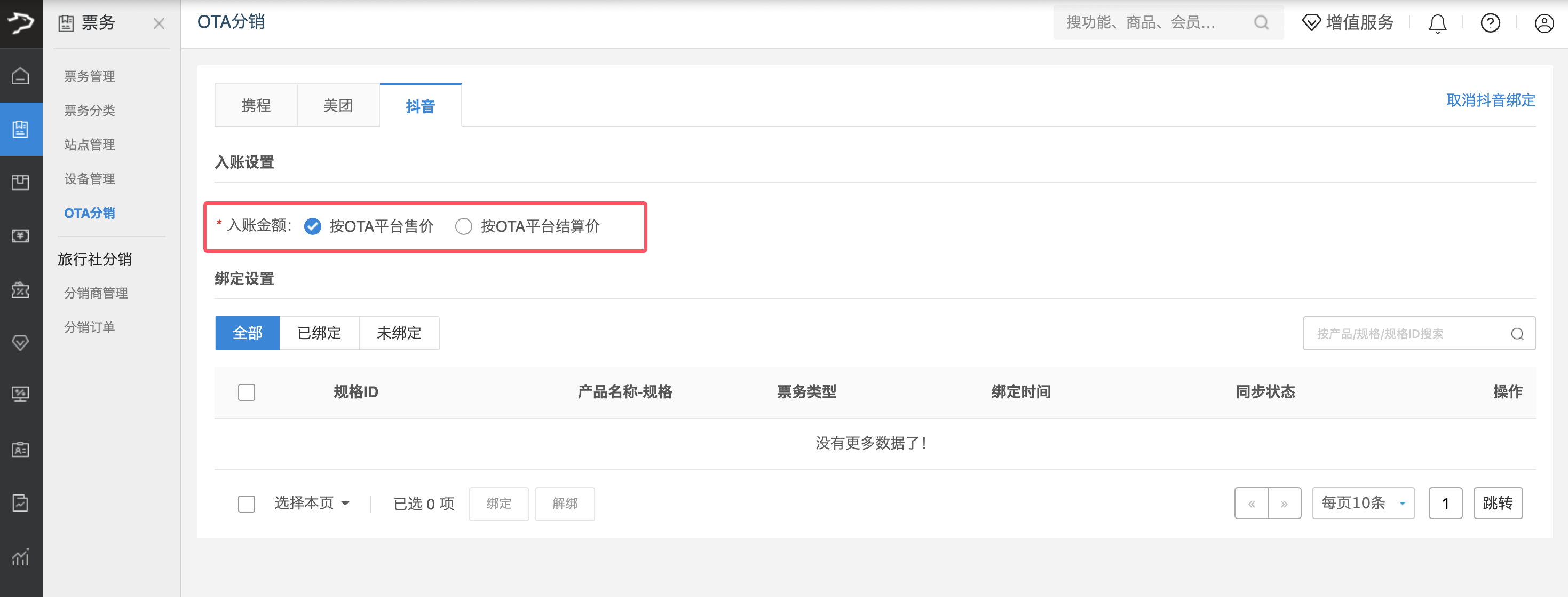This screenshot has height=597, width=1568.
Task: Click the 按产品/规格/规格ID搜索 input field
Action: tap(1406, 334)
